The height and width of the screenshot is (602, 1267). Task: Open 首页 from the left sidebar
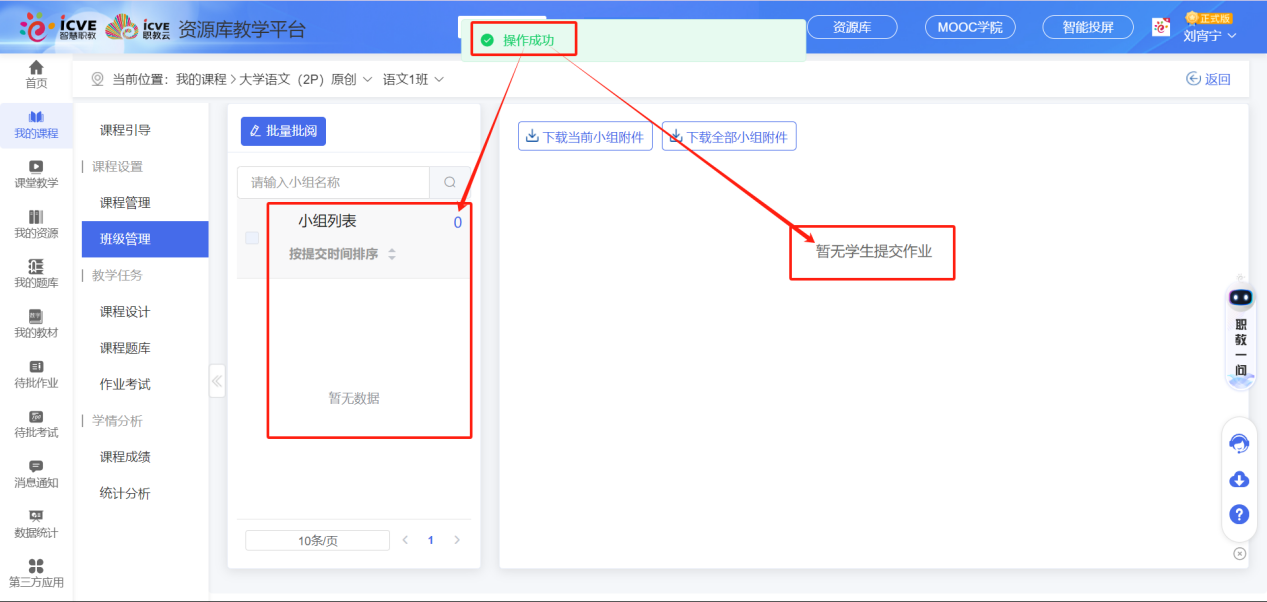tap(36, 72)
